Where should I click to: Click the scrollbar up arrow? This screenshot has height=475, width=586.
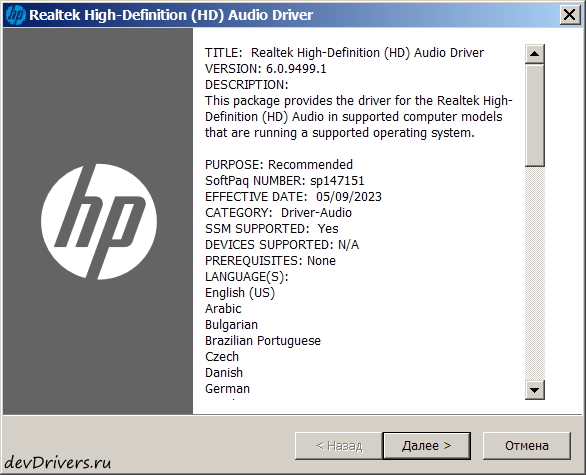click(534, 54)
